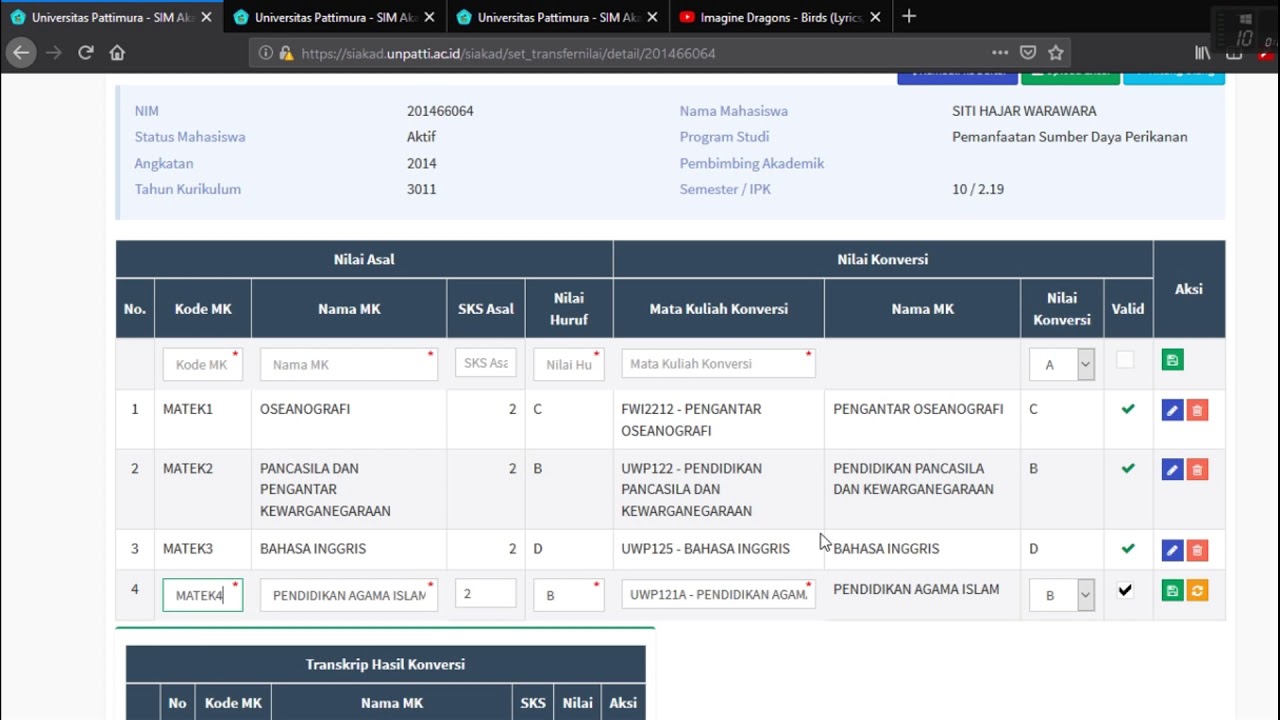Screen dimensions: 1280x720
Task: Click UWP121A Mata Kuliah Konversi input
Action: pyautogui.click(x=718, y=594)
